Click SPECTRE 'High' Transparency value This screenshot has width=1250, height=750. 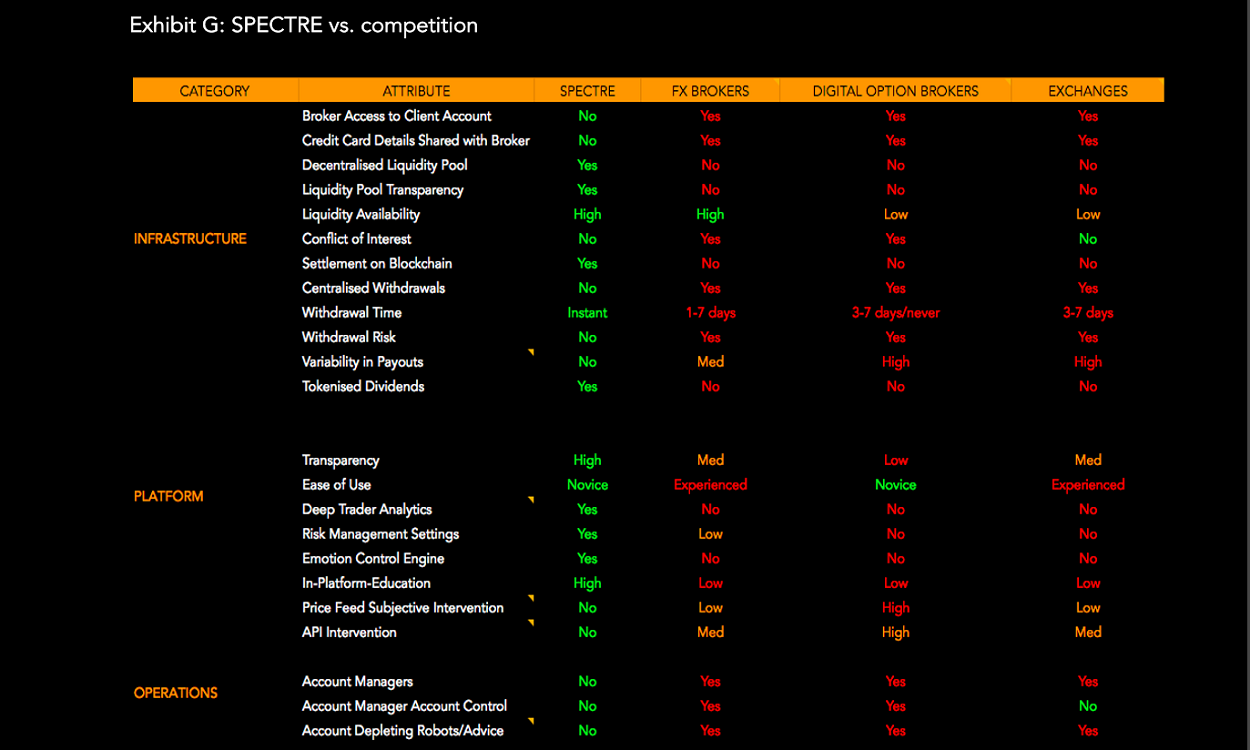pos(587,460)
